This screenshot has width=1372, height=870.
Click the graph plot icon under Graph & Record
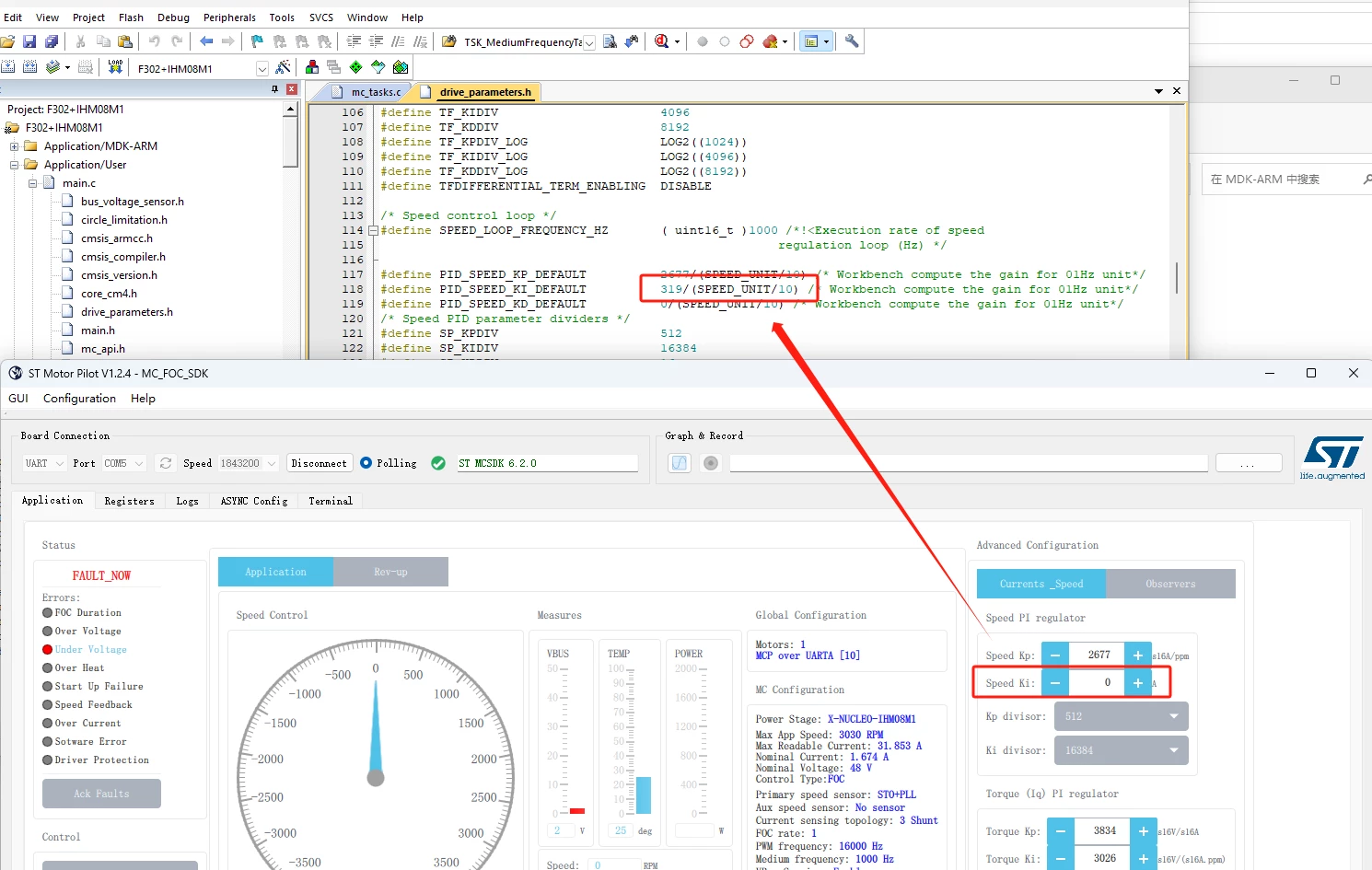680,463
